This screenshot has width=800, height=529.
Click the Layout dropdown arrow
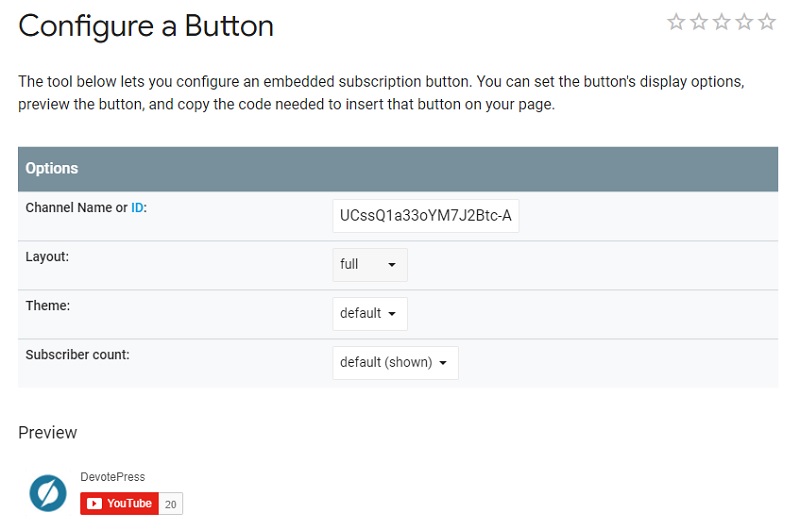tap(392, 265)
